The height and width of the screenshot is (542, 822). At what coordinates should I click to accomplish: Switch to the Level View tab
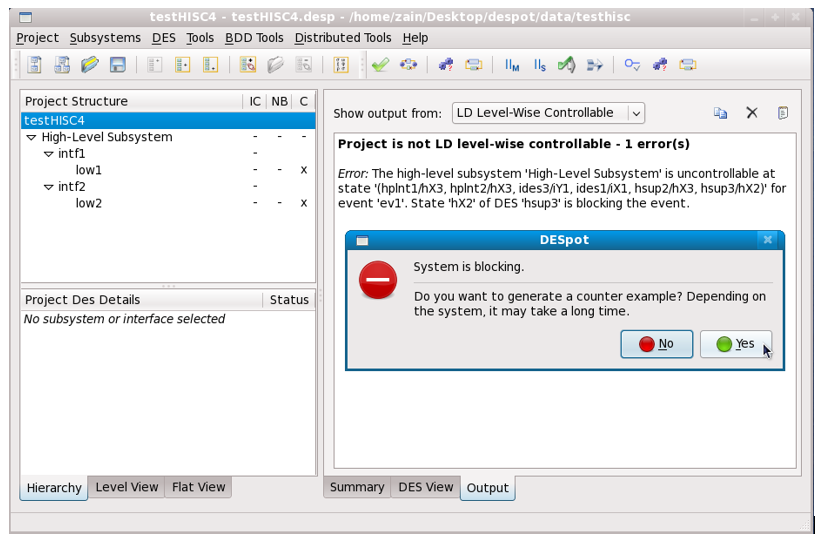tap(126, 487)
